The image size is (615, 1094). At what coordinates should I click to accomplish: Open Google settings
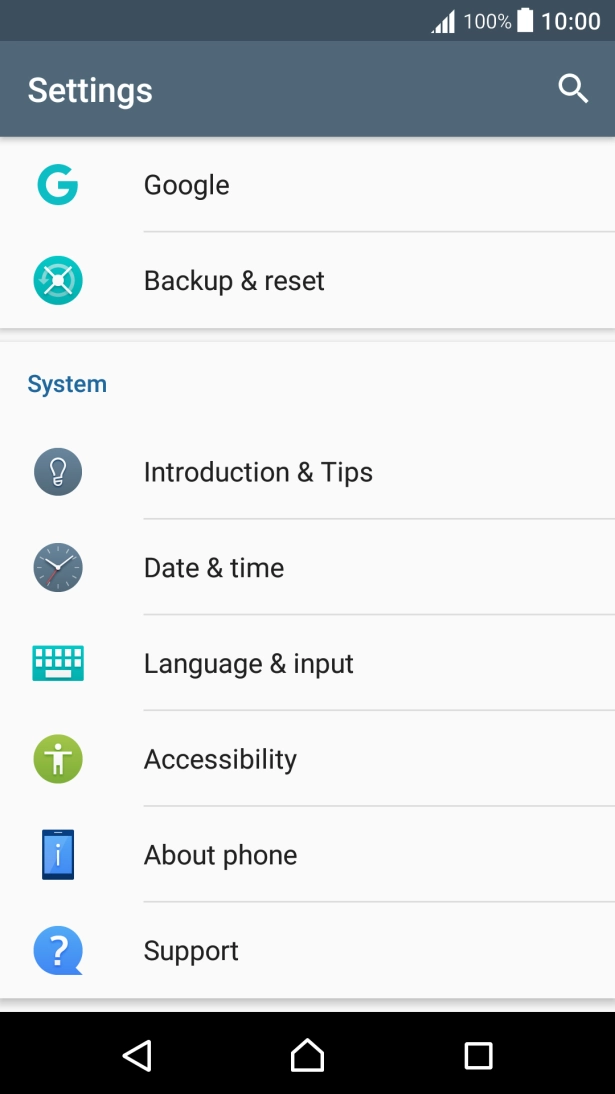(x=187, y=185)
